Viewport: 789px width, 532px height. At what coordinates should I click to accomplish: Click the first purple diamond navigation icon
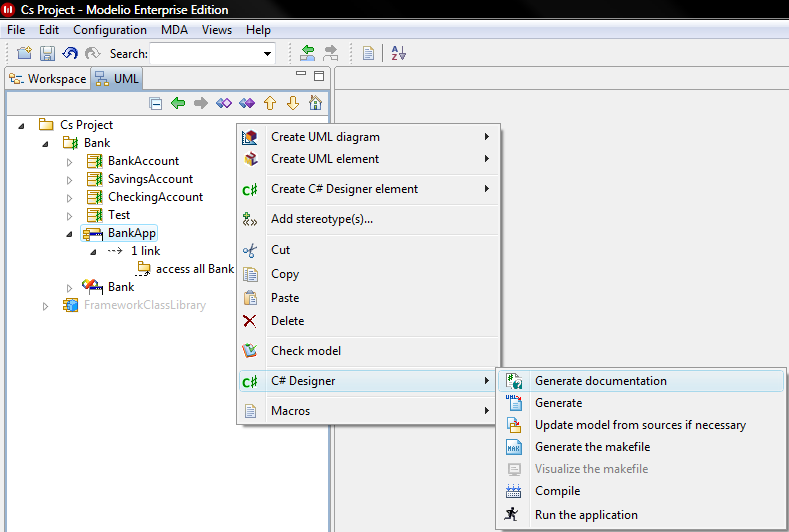224,104
